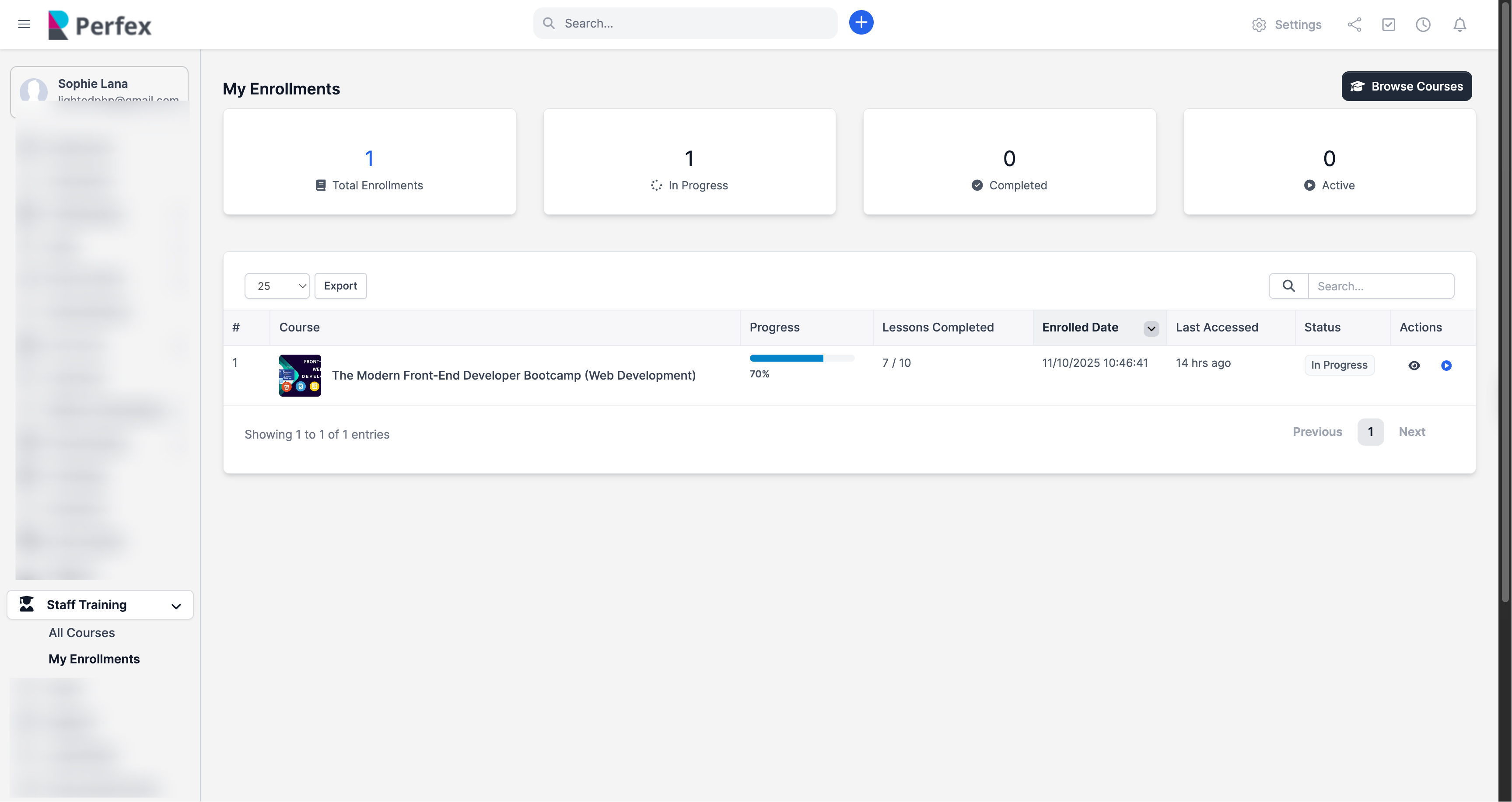
Task: Open the tasks checkmark icon in header
Action: coord(1388,24)
